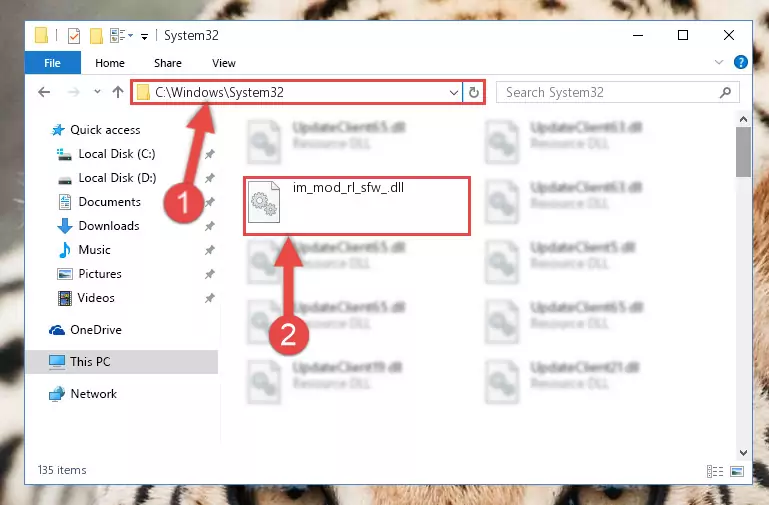Open Videos in the sidebar
769x505 pixels.
(x=96, y=298)
